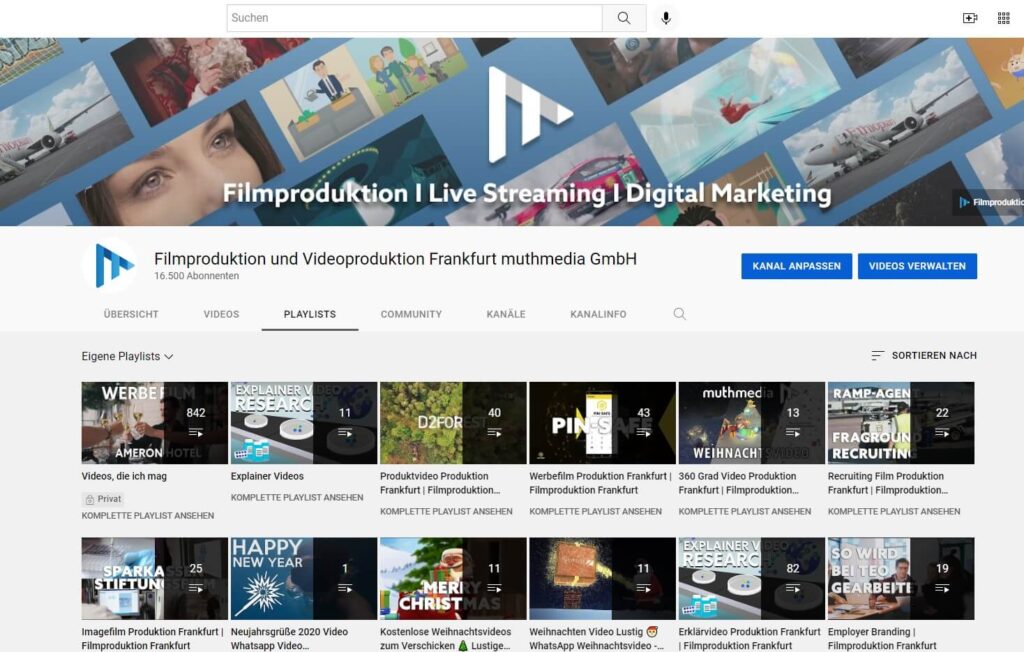Open the create video camera icon
The width and height of the screenshot is (1024, 652).
coord(969,18)
